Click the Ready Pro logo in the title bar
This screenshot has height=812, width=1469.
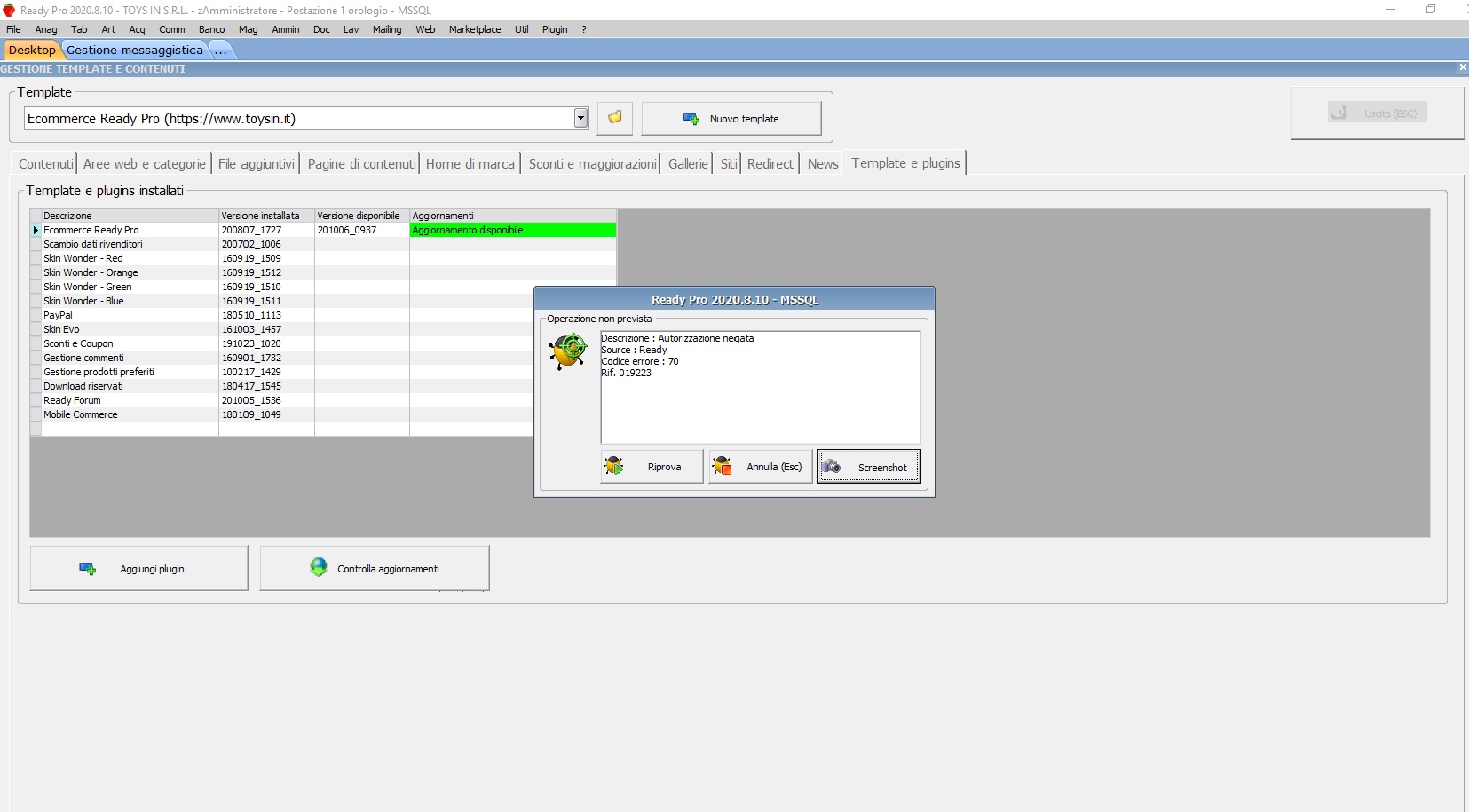click(10, 10)
